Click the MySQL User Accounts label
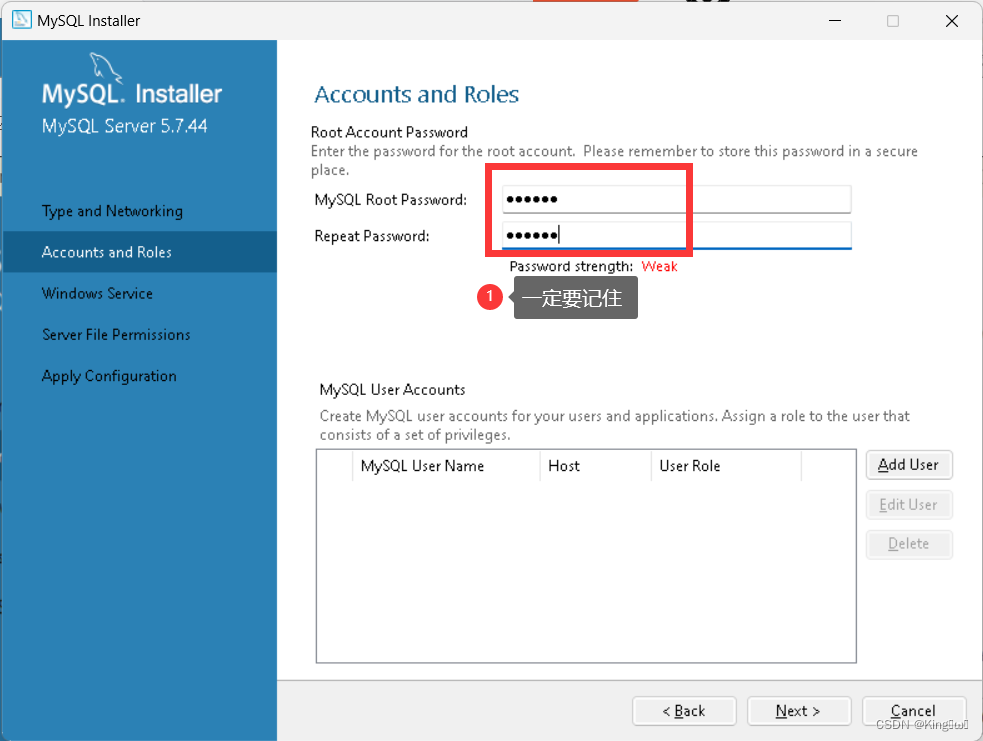Viewport: 983px width, 741px height. [392, 390]
